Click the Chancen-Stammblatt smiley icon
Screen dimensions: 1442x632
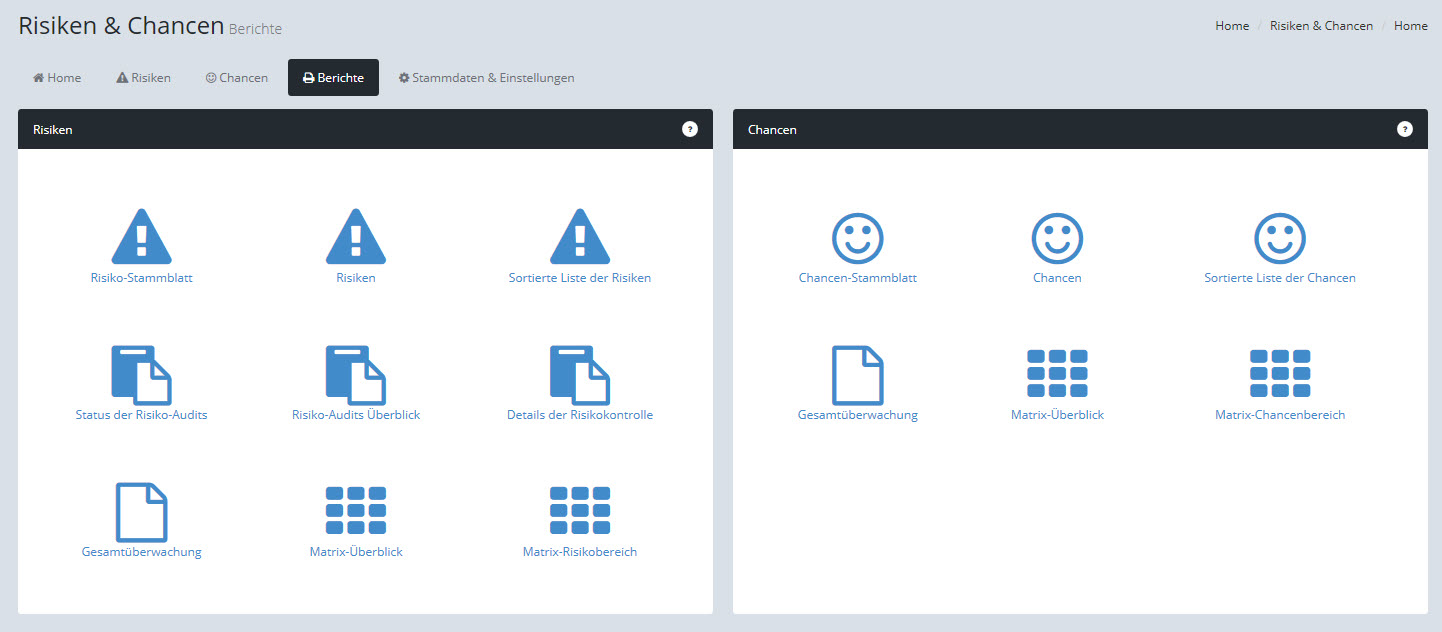click(x=857, y=238)
